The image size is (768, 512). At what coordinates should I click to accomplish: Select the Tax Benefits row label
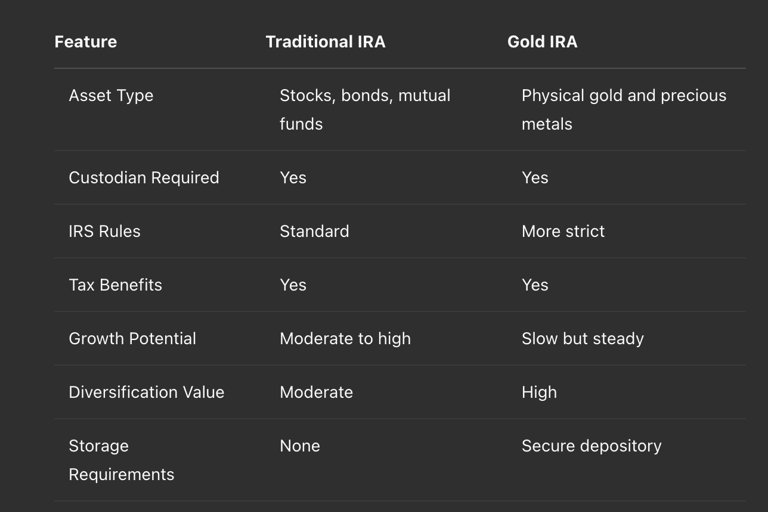click(x=115, y=285)
